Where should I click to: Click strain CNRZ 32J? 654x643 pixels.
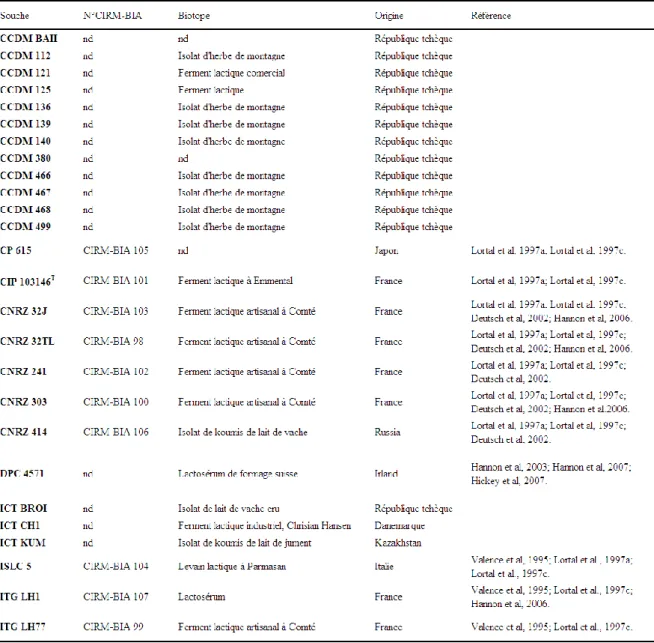[x=23, y=311]
